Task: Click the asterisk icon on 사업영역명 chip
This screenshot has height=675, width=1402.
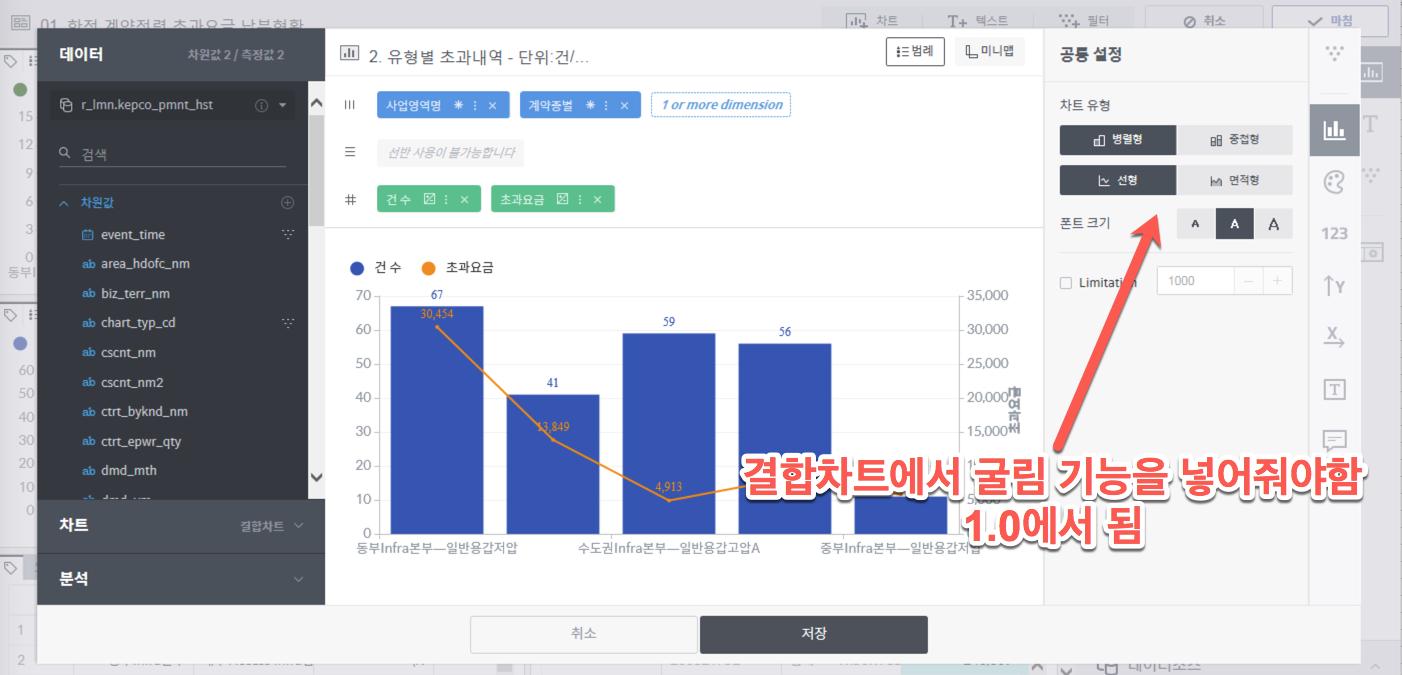Action: 458,105
